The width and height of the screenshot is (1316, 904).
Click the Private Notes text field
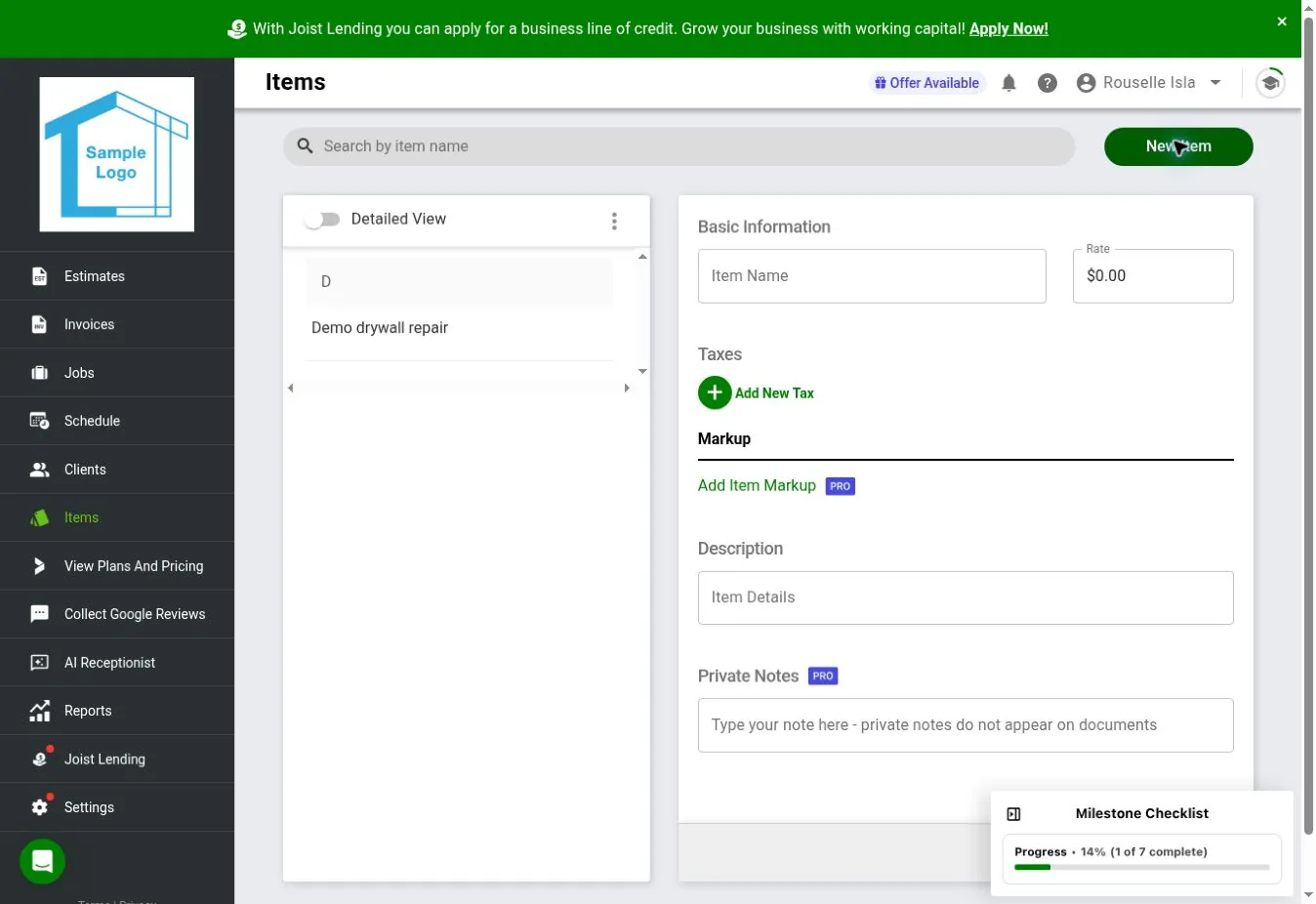[x=966, y=725]
